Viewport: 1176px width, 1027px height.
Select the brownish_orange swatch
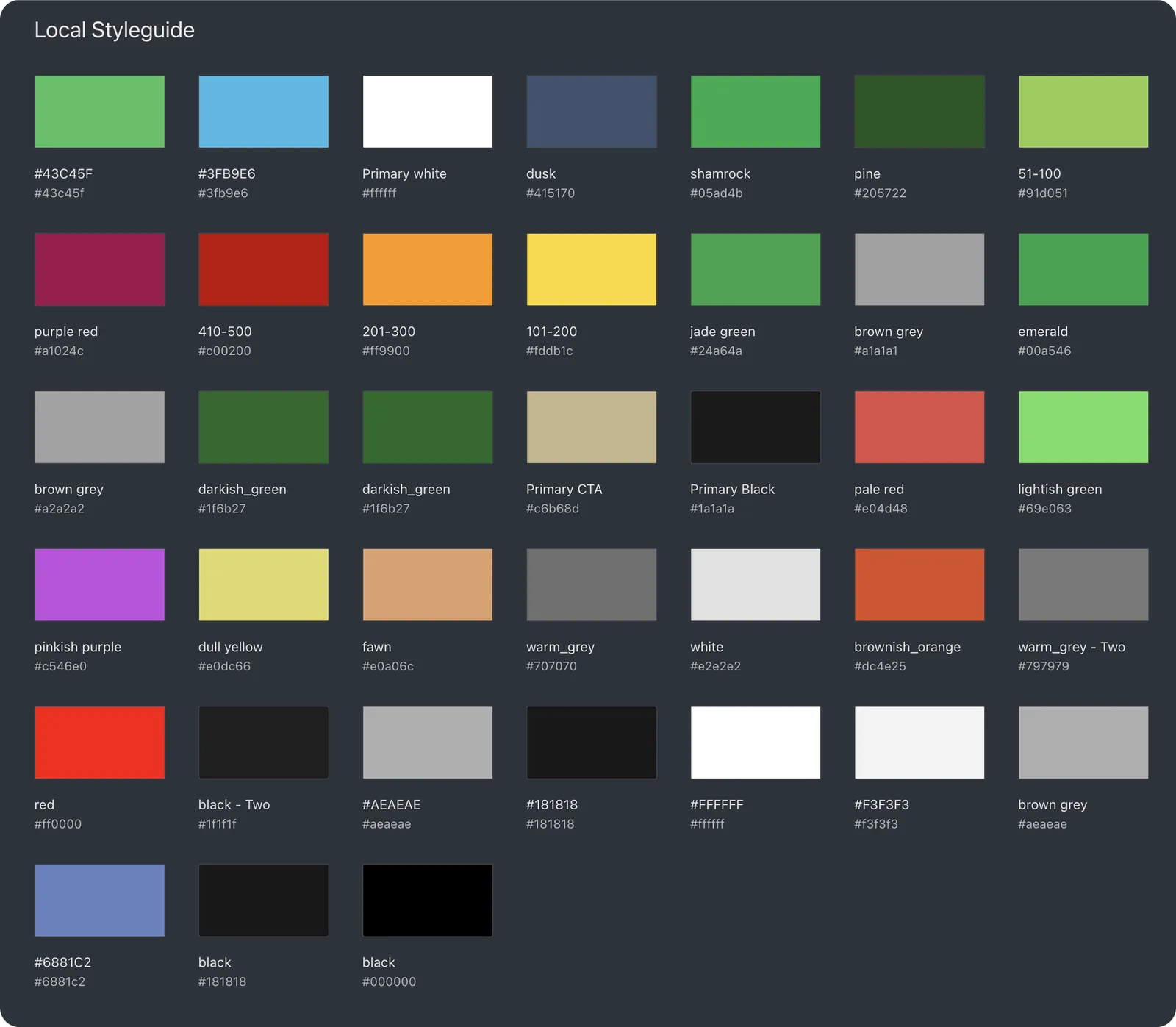pyautogui.click(x=919, y=584)
